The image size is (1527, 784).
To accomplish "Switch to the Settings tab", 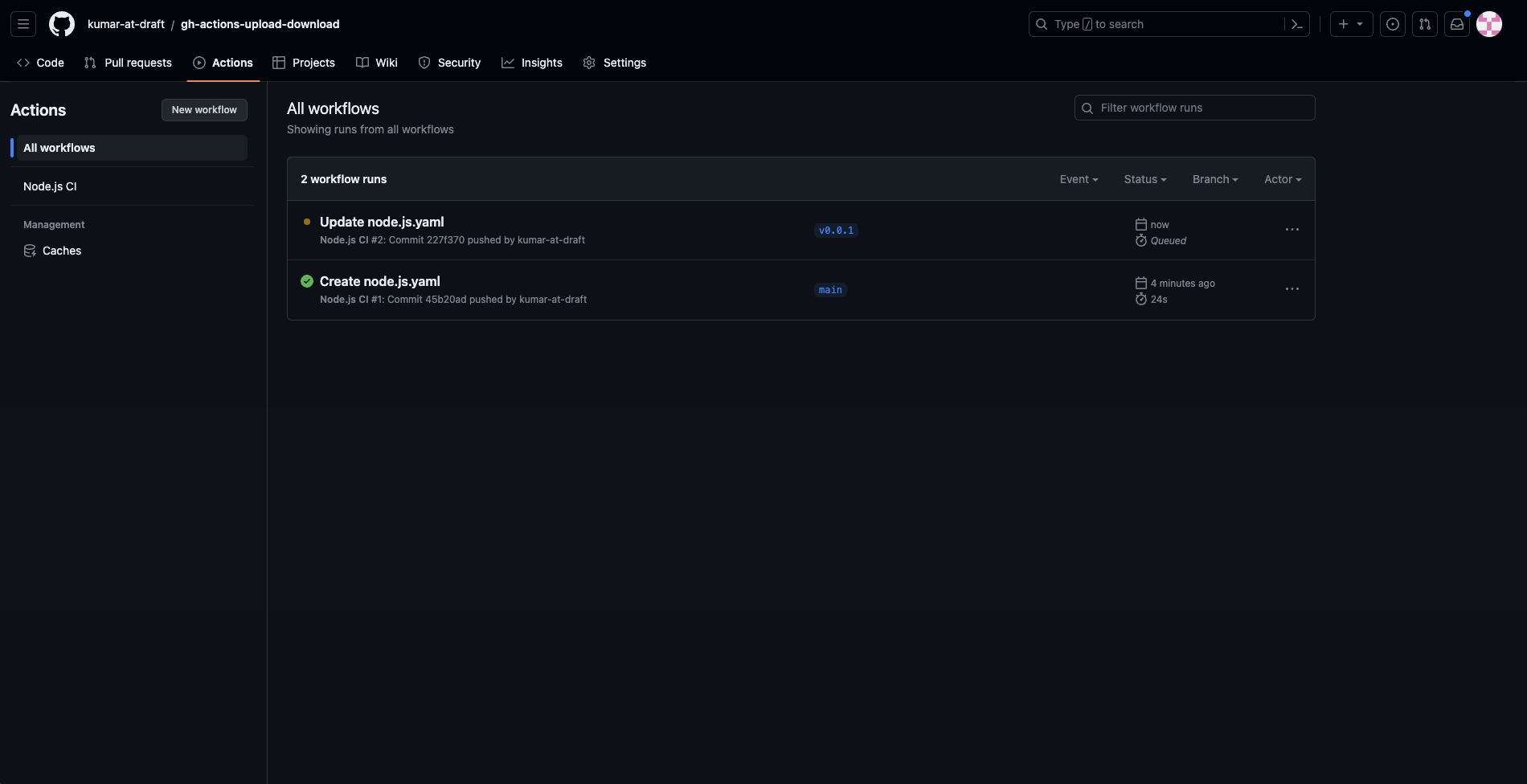I will pyautogui.click(x=615, y=63).
